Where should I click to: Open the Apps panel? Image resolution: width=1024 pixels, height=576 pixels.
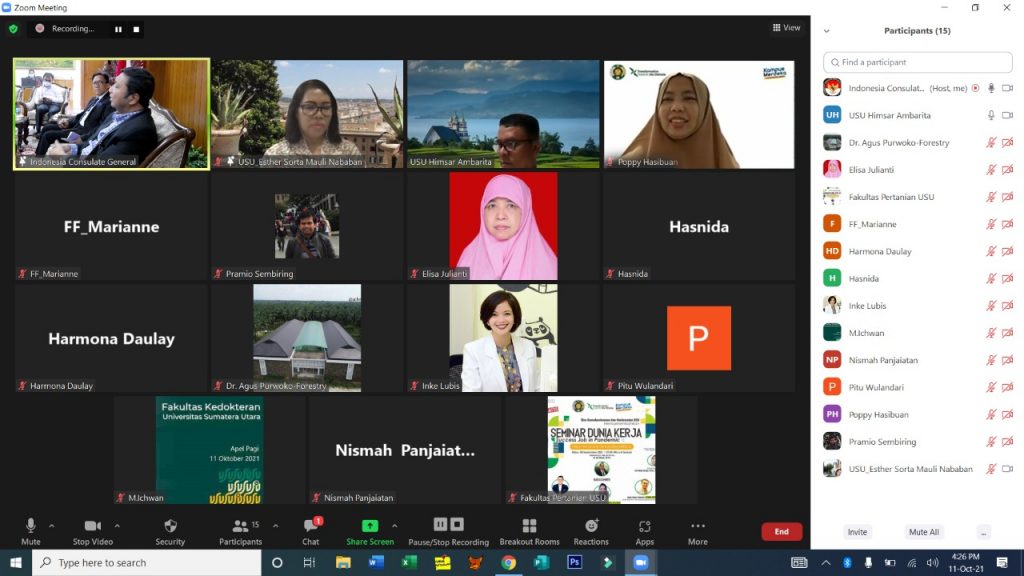click(645, 527)
